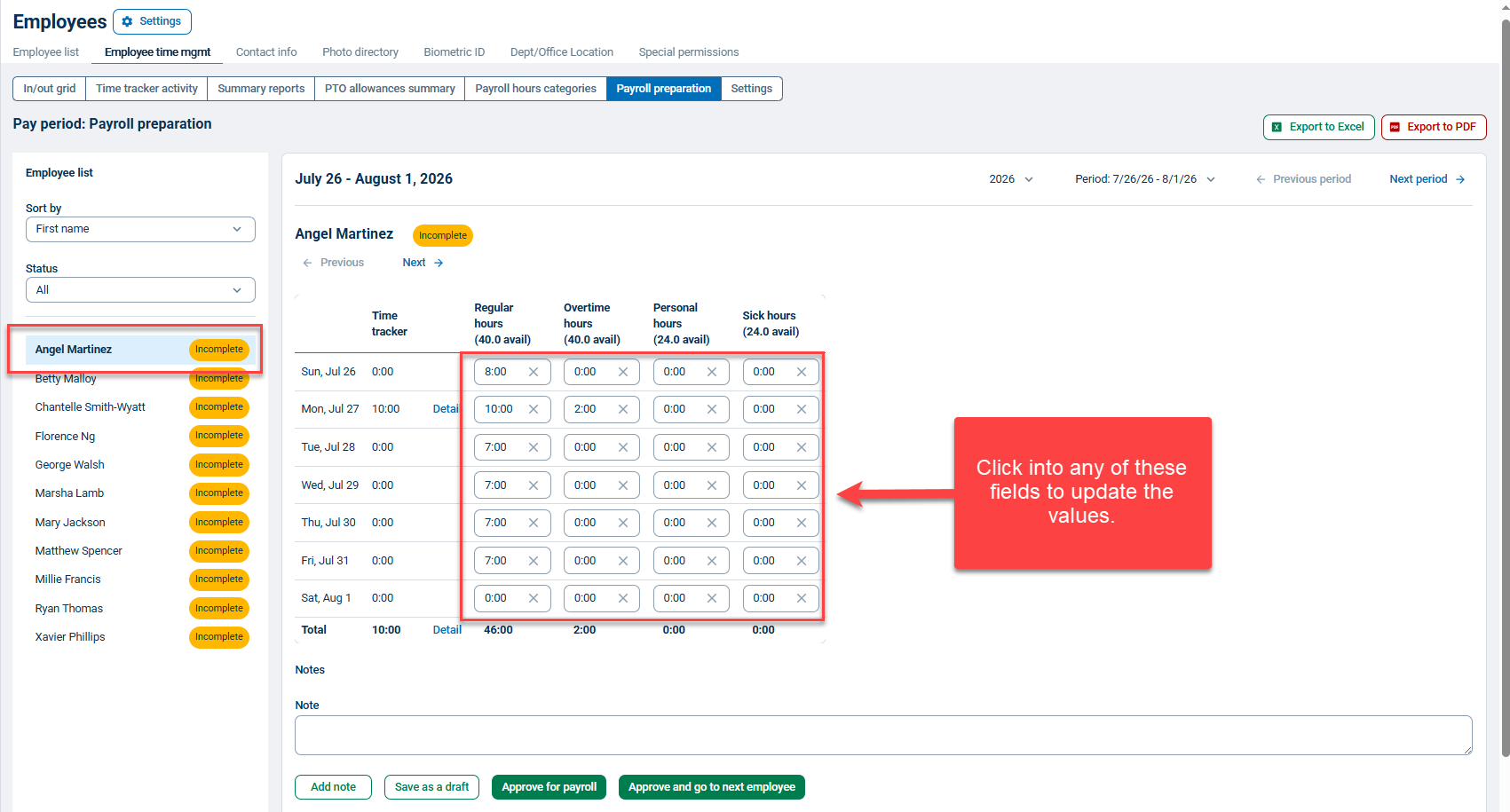Clear Saturday Aug 1 regular hours with X
1510x812 pixels.
point(534,598)
